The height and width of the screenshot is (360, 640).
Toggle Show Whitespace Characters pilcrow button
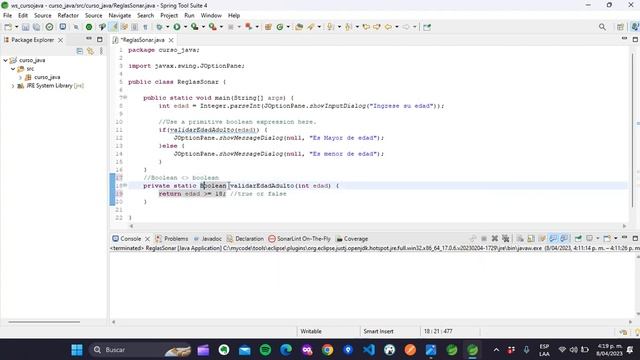[x=145, y=27]
